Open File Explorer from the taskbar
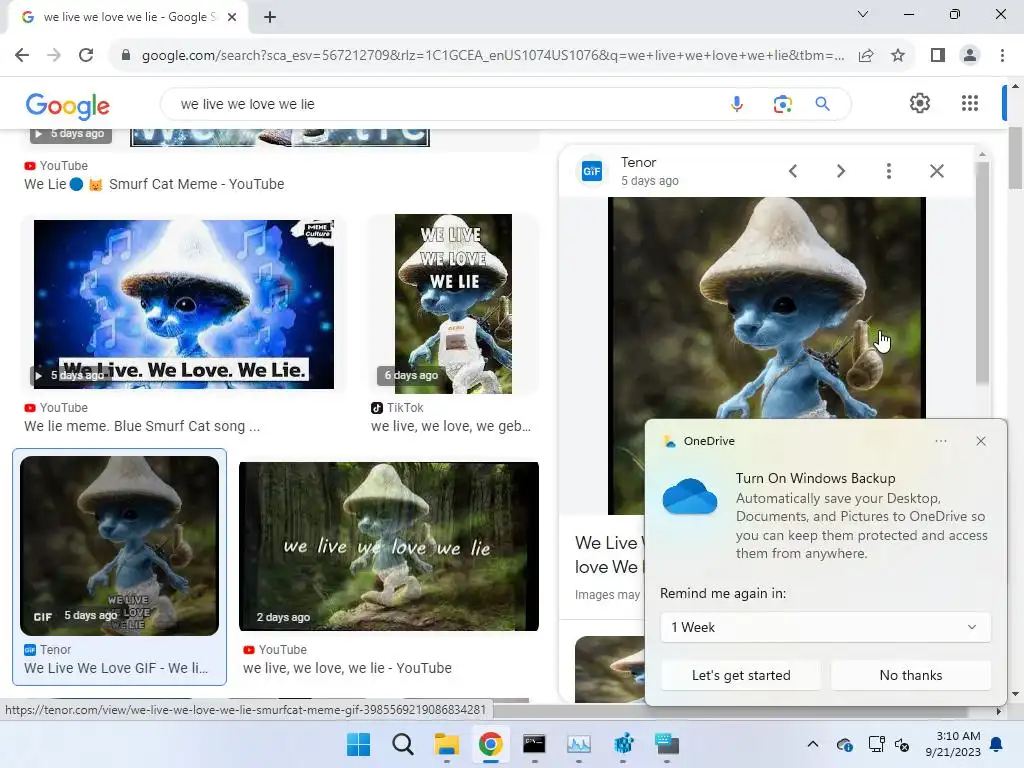The height and width of the screenshot is (768, 1024). click(447, 744)
